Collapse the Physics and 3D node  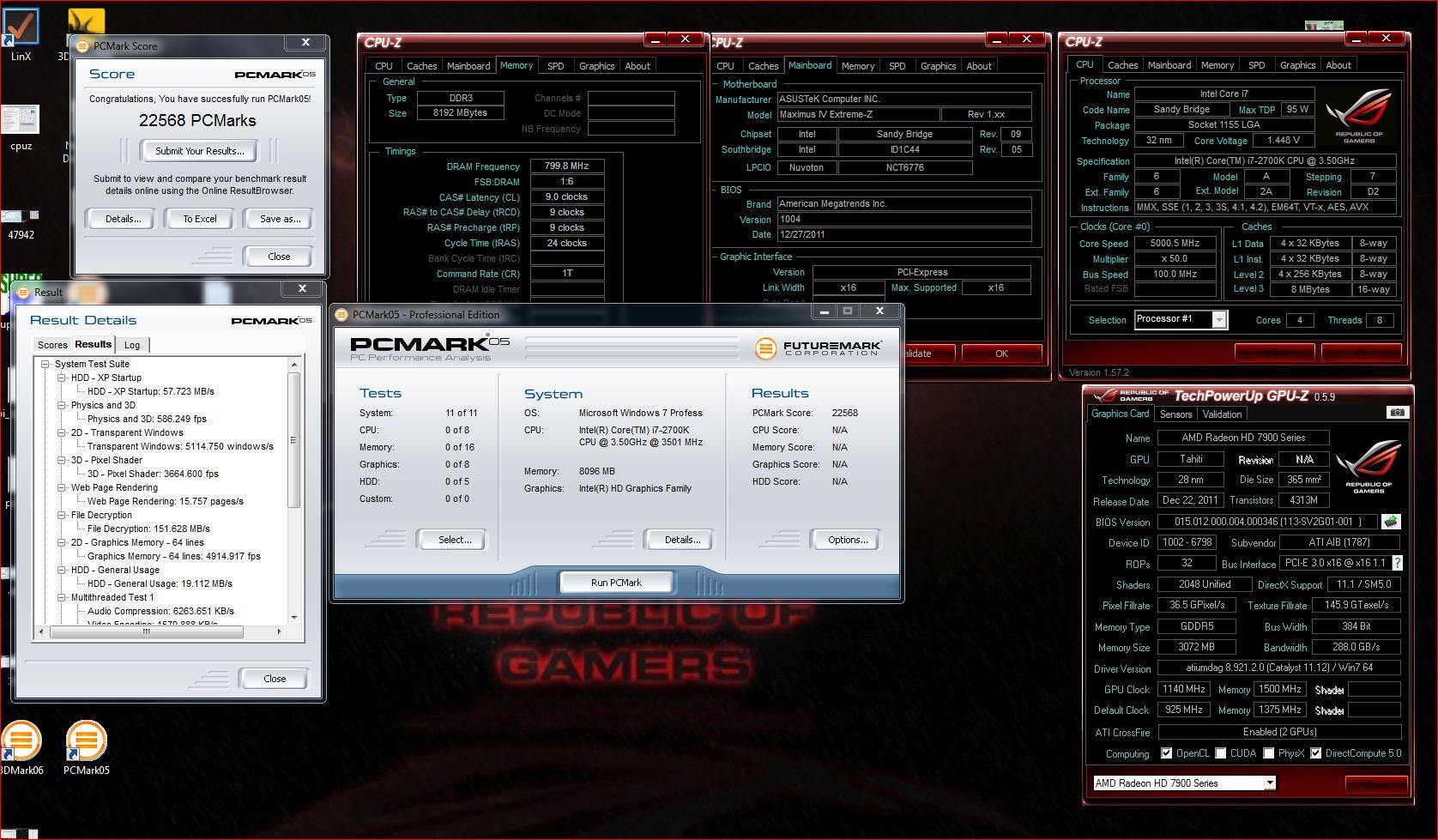tap(62, 405)
